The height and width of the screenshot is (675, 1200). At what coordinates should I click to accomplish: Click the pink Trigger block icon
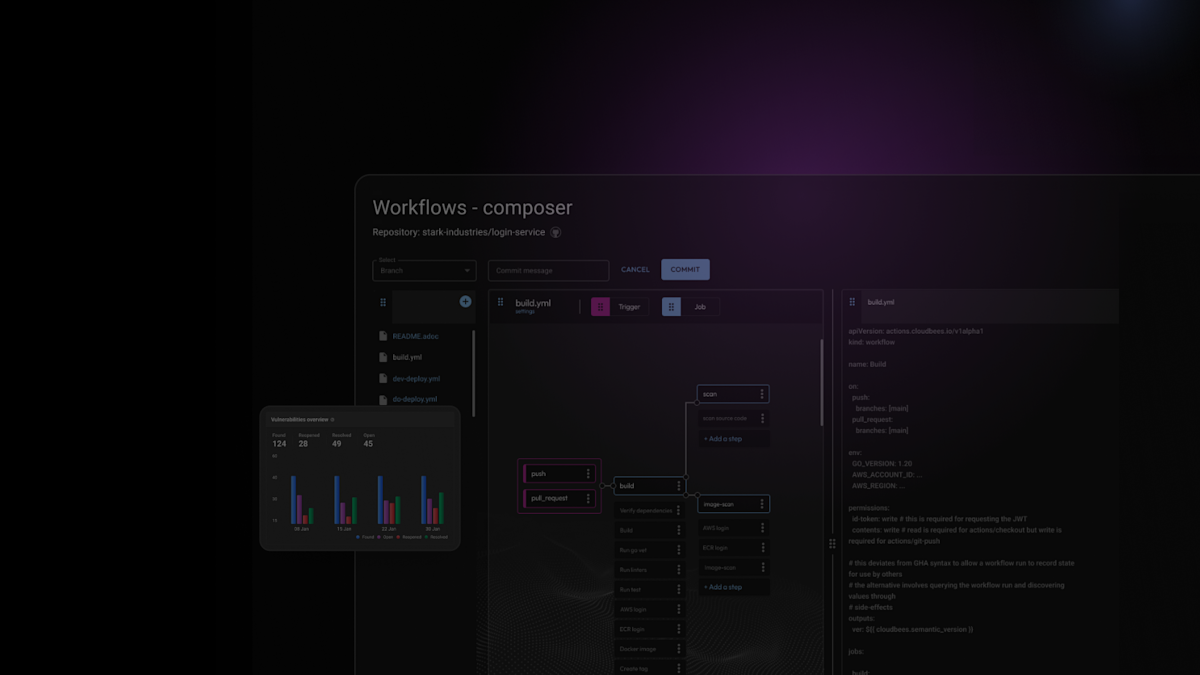tap(600, 307)
